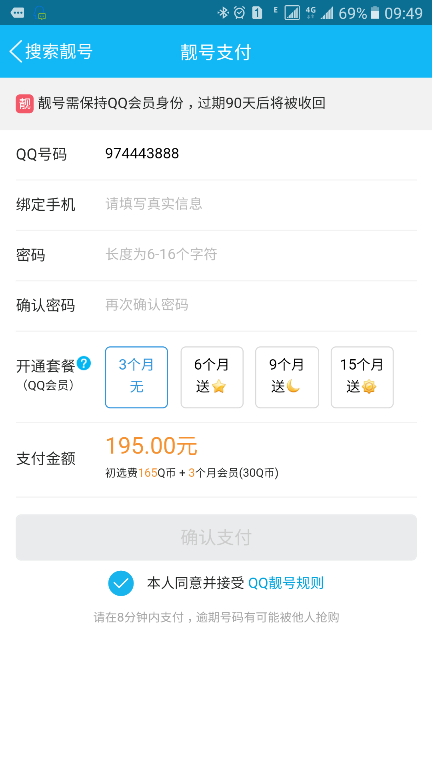Tap the battery icon in status bar
The width and height of the screenshot is (432, 768).
(375, 13)
